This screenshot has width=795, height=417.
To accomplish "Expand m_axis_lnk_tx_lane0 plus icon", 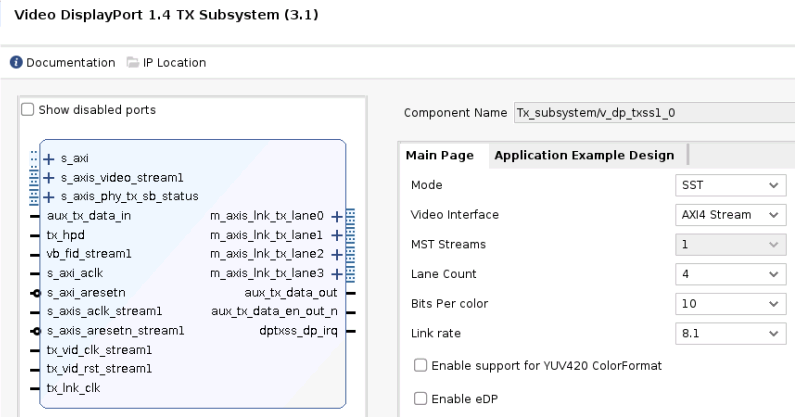I will point(337,215).
